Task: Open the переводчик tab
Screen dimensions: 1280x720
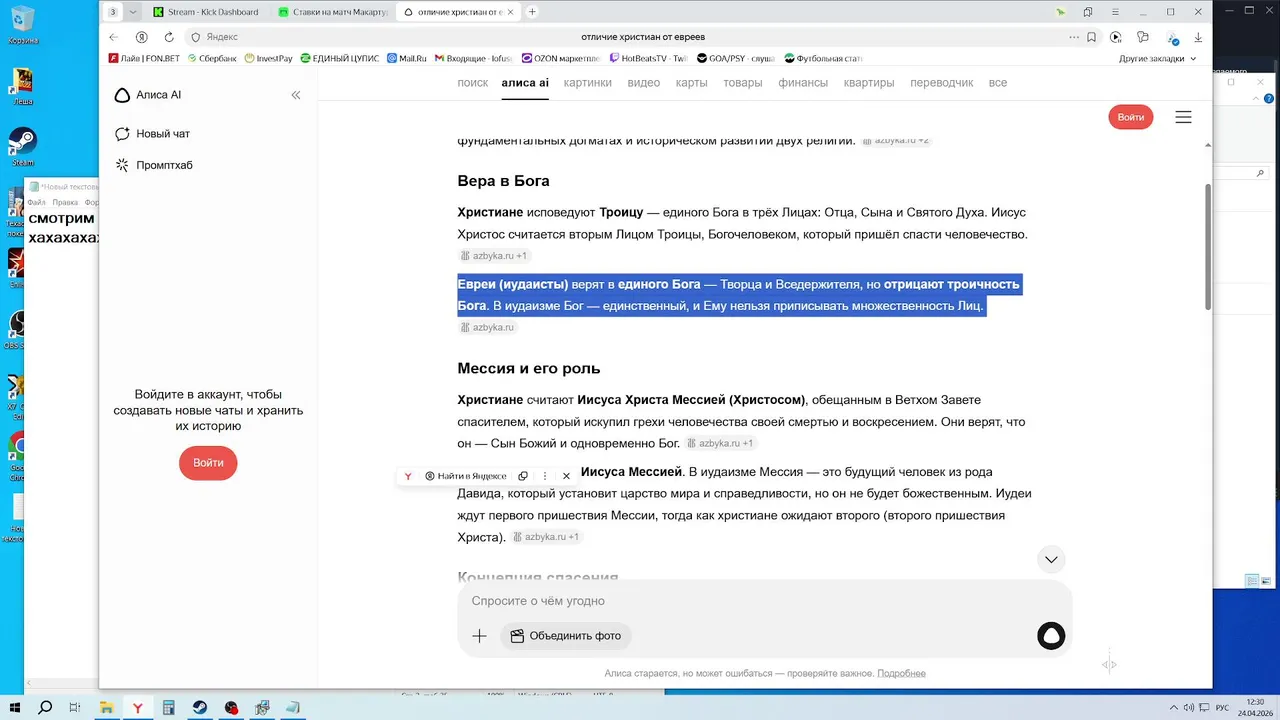Action: coord(941,83)
